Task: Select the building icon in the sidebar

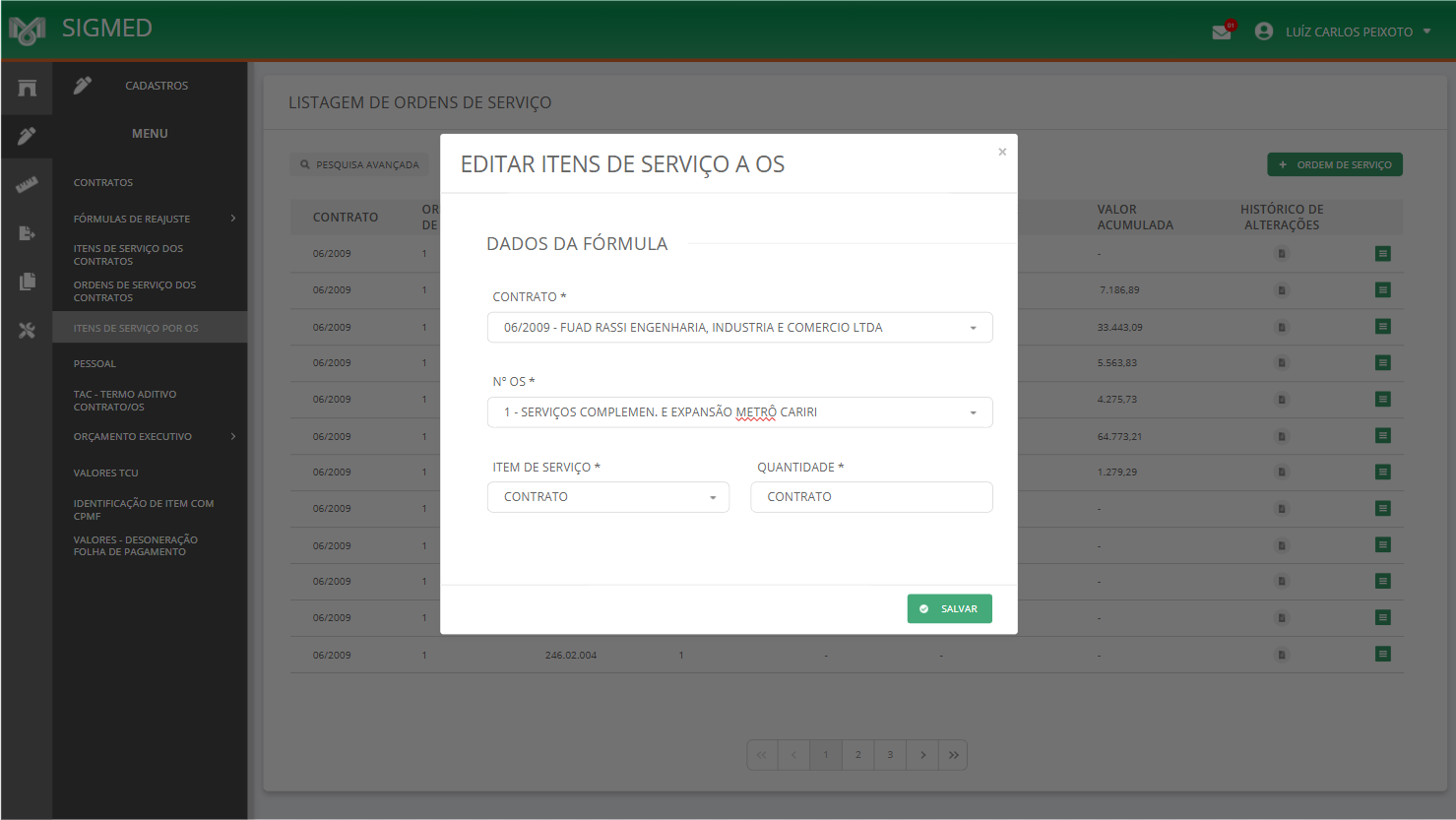Action: pos(27,88)
